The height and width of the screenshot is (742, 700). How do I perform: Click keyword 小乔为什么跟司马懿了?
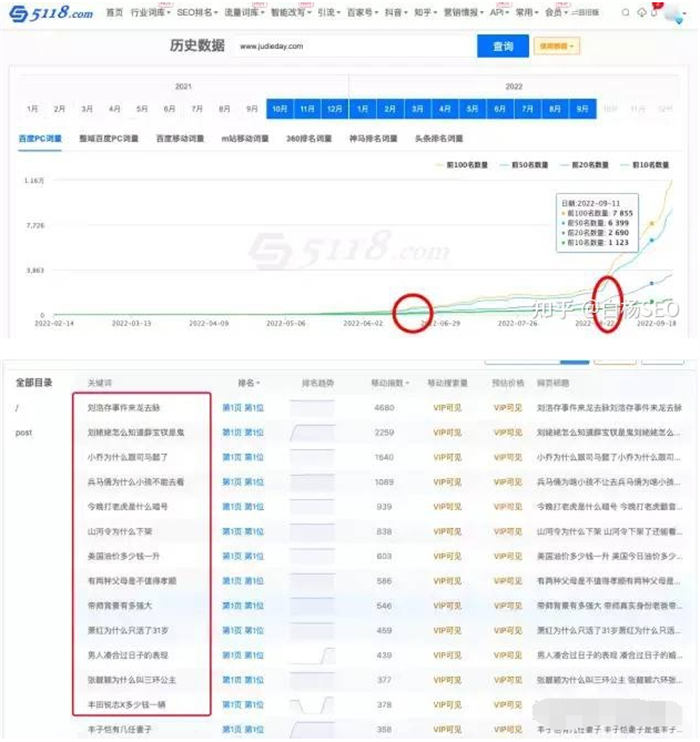tap(127, 458)
